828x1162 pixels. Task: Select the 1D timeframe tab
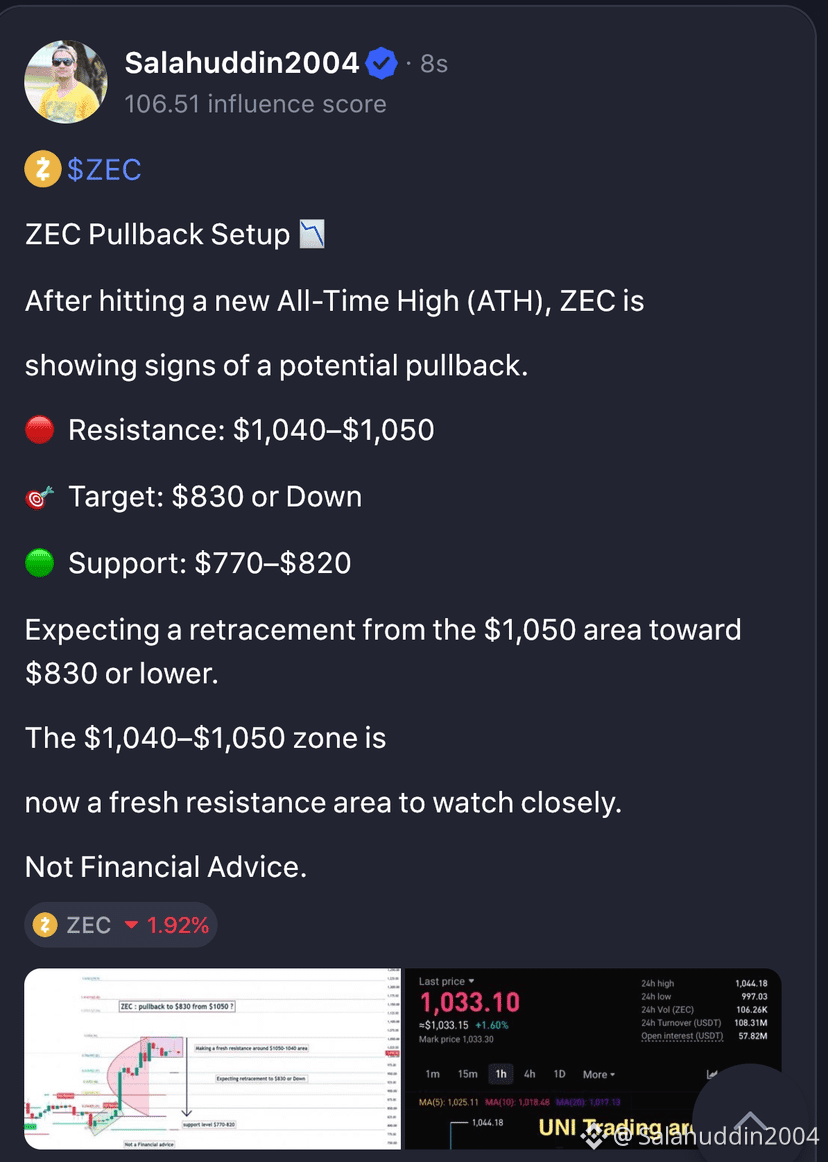coord(560,1074)
